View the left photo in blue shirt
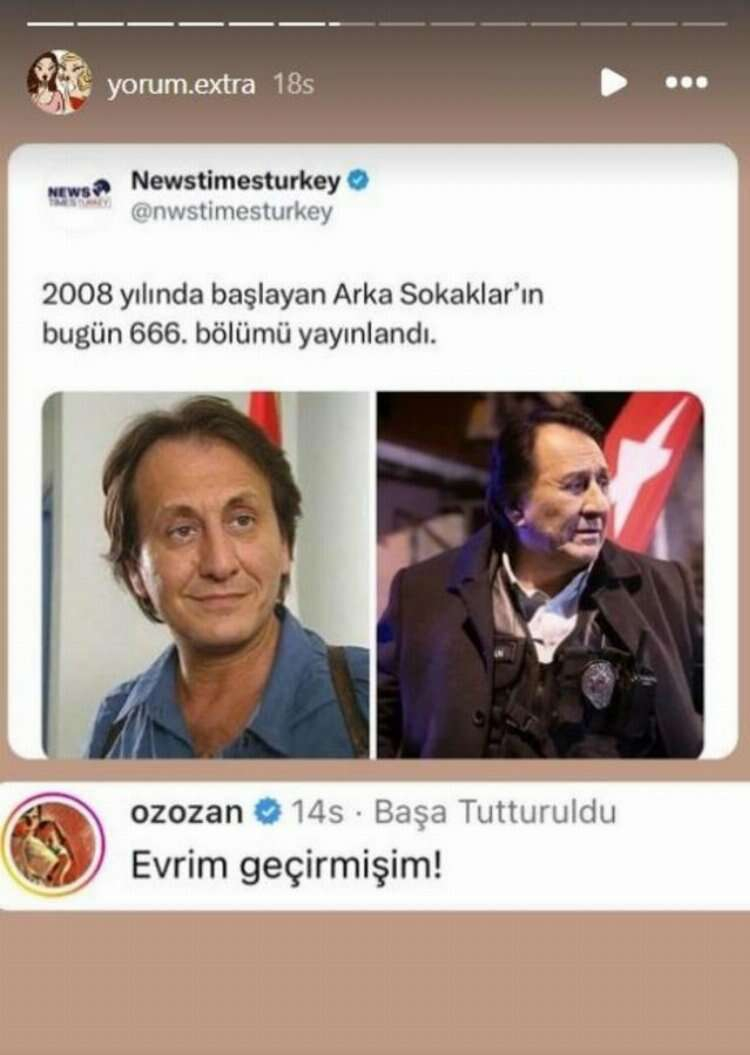The height and width of the screenshot is (1055, 750). pyautogui.click(x=205, y=575)
